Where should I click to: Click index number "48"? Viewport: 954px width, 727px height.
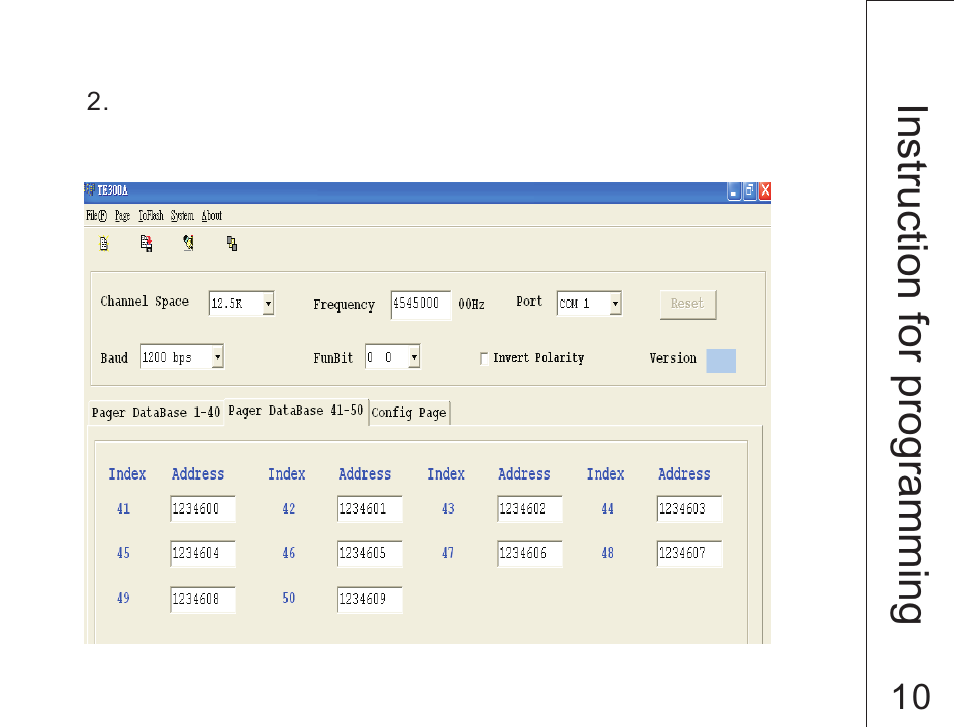[607, 553]
